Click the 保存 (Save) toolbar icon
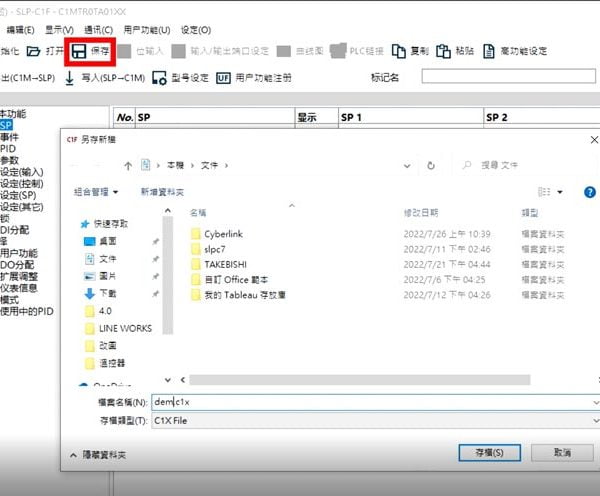600x496 pixels. [x=78, y=50]
